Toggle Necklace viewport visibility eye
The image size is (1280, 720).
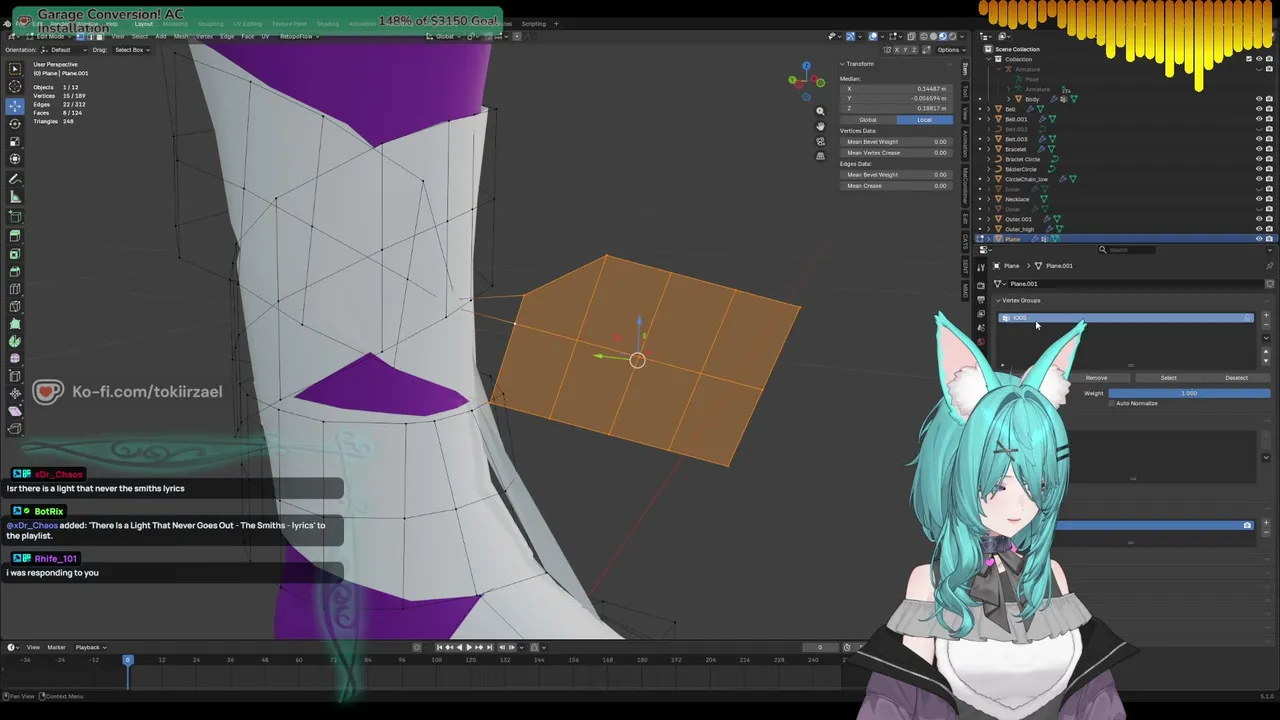coord(1258,199)
